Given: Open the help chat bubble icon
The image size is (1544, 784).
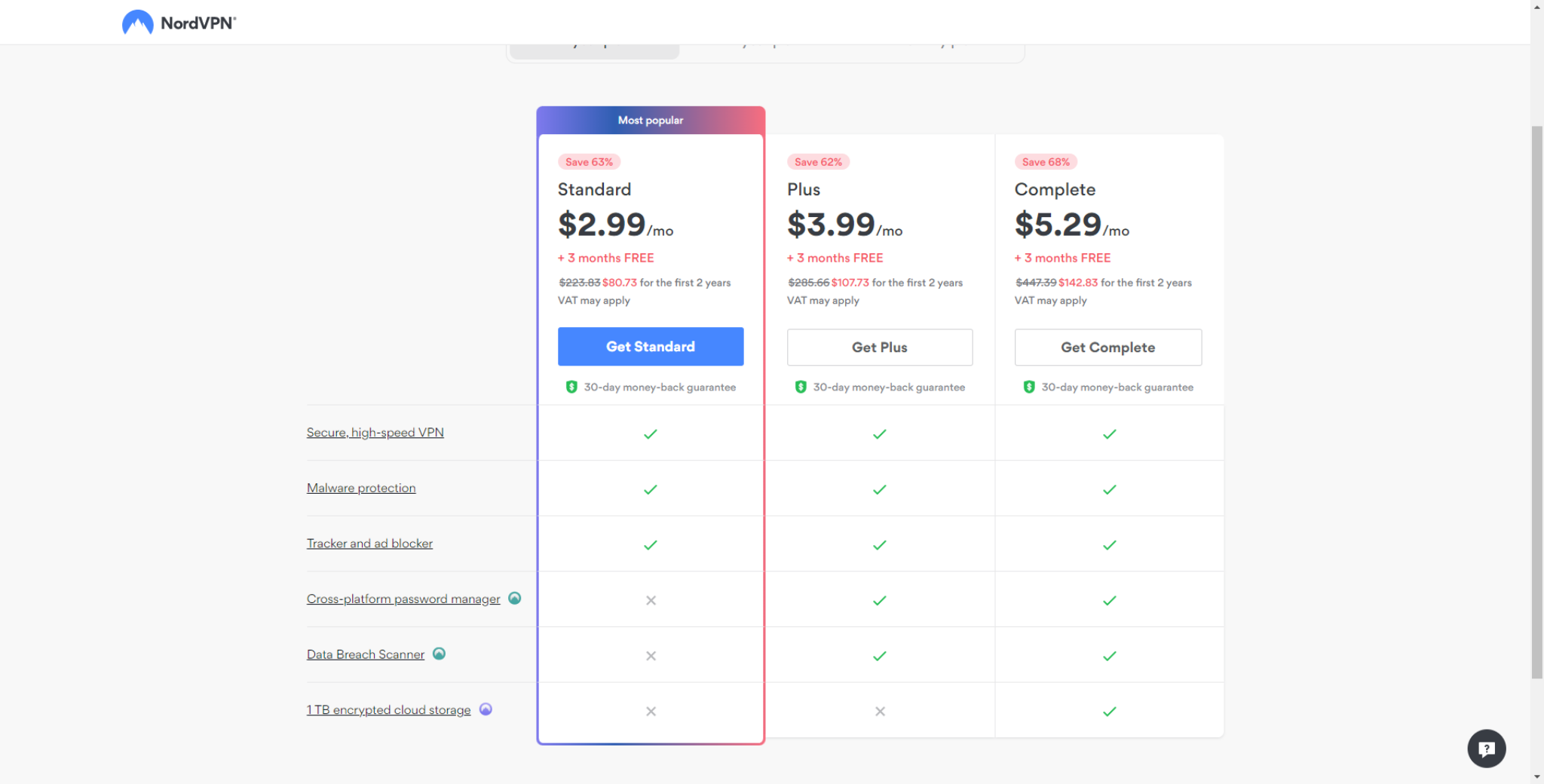Looking at the screenshot, I should point(1486,749).
